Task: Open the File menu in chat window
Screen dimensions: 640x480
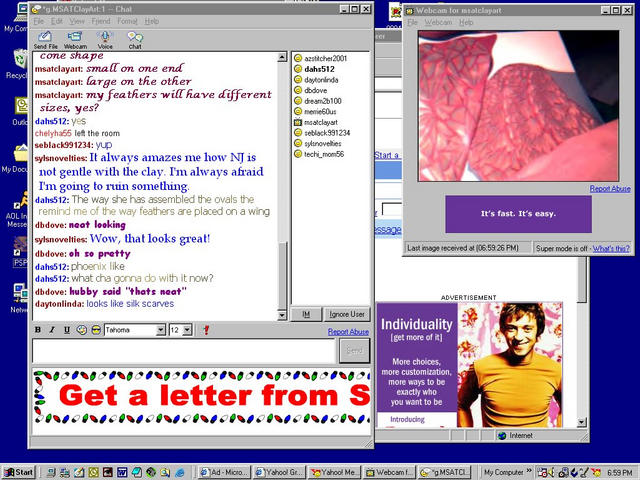Action: [x=39, y=21]
